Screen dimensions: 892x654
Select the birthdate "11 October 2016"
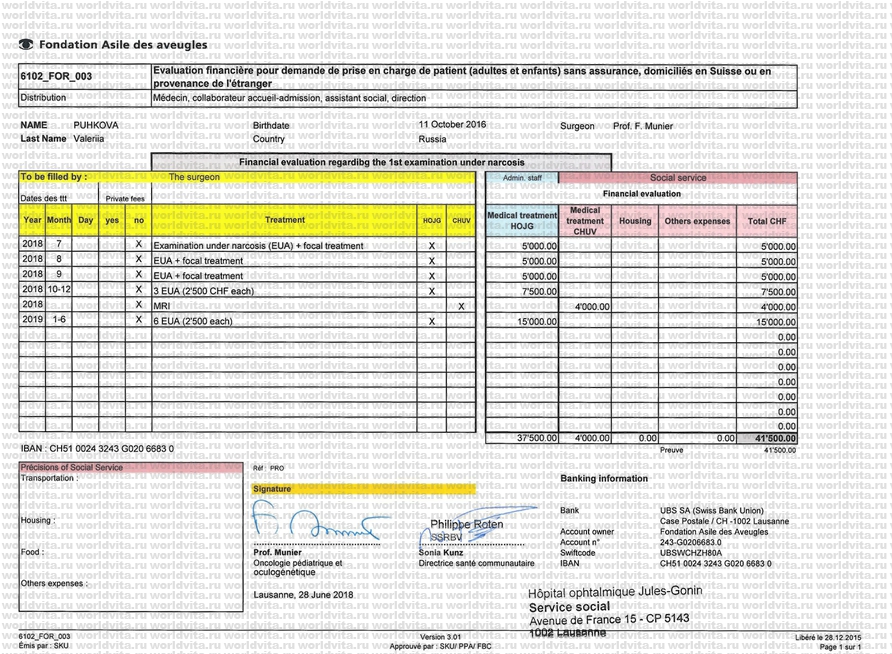point(452,125)
